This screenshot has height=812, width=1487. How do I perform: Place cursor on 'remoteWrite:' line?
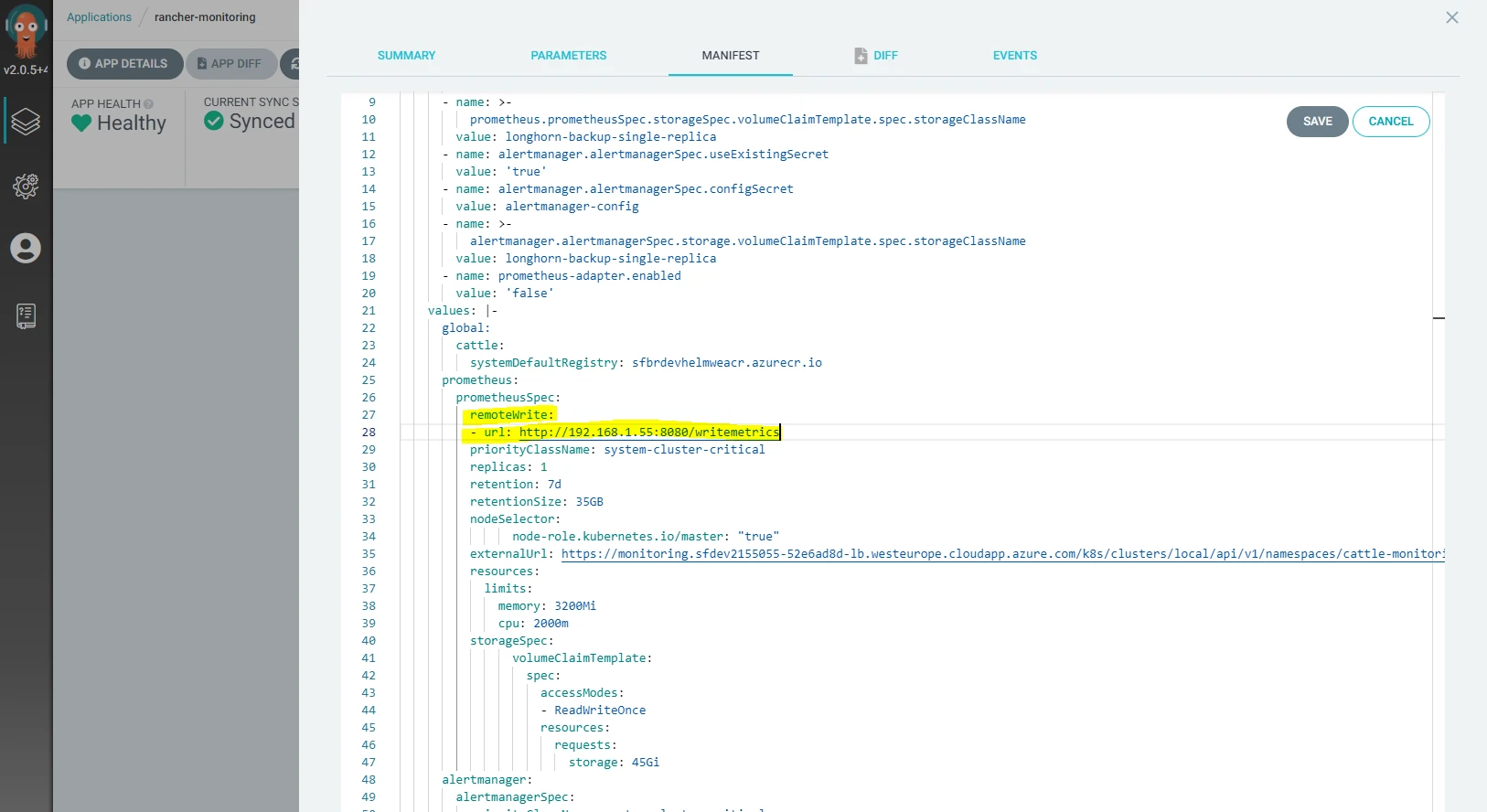[512, 415]
